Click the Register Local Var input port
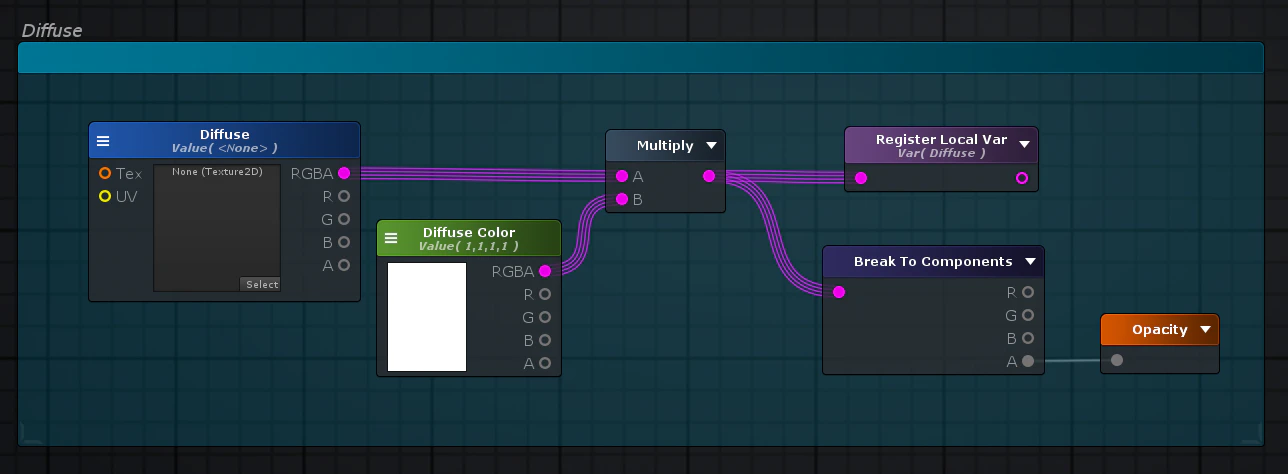 (x=861, y=179)
